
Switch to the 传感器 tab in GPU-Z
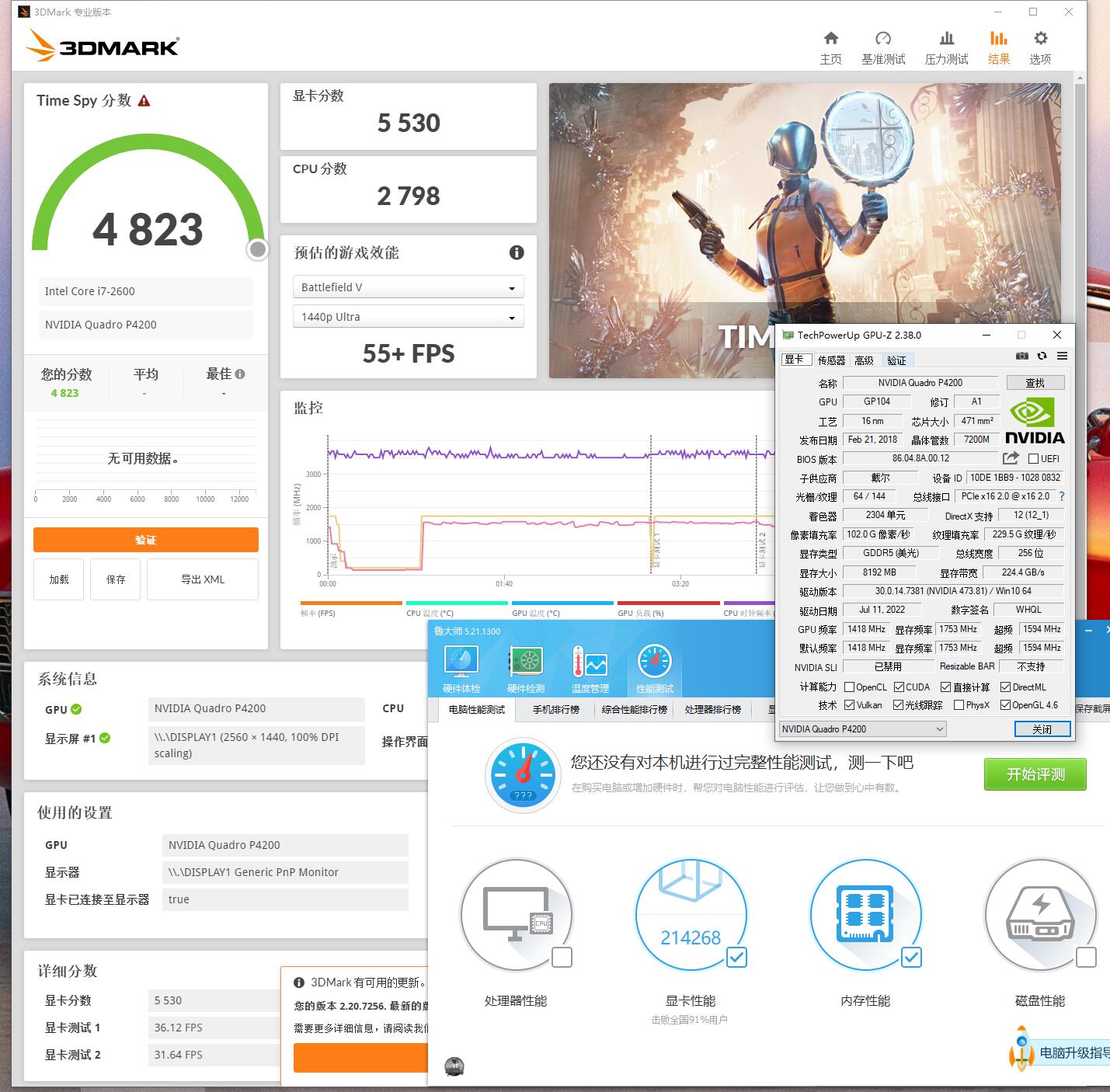pos(831,360)
